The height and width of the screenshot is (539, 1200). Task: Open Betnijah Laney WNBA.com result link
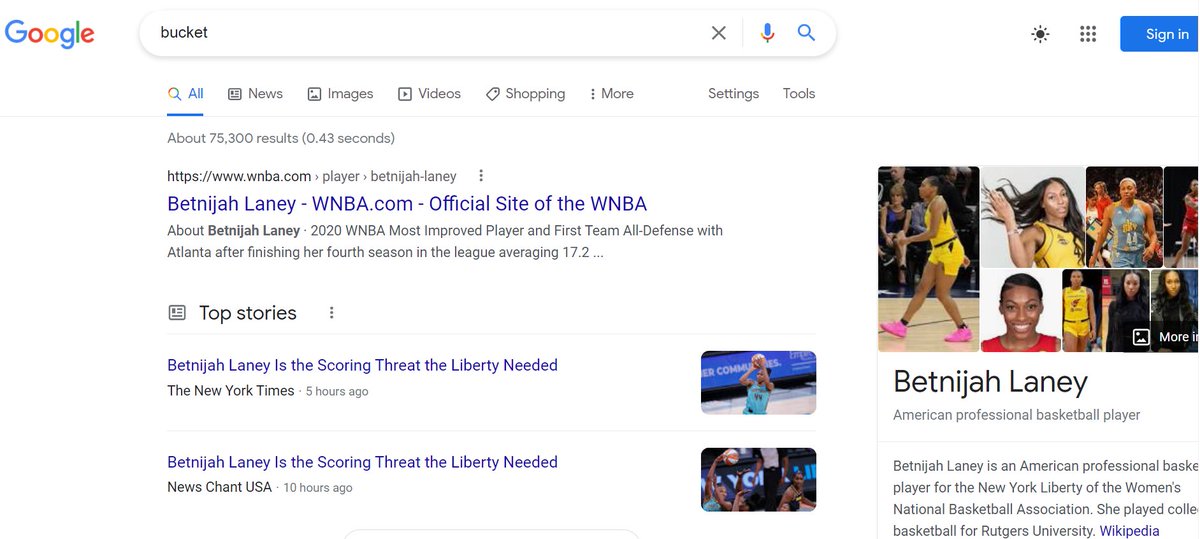[x=407, y=204]
